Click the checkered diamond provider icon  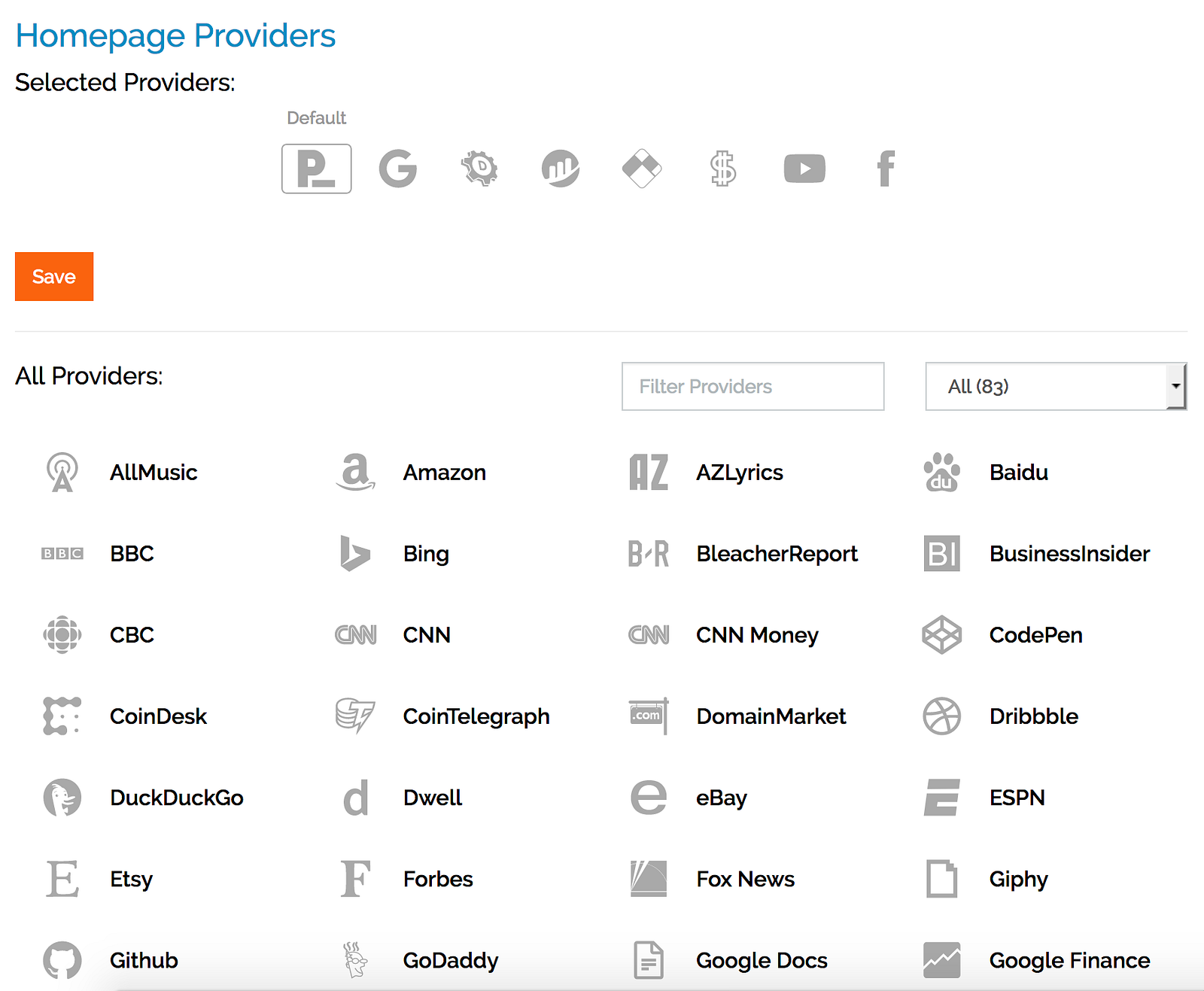pos(642,168)
